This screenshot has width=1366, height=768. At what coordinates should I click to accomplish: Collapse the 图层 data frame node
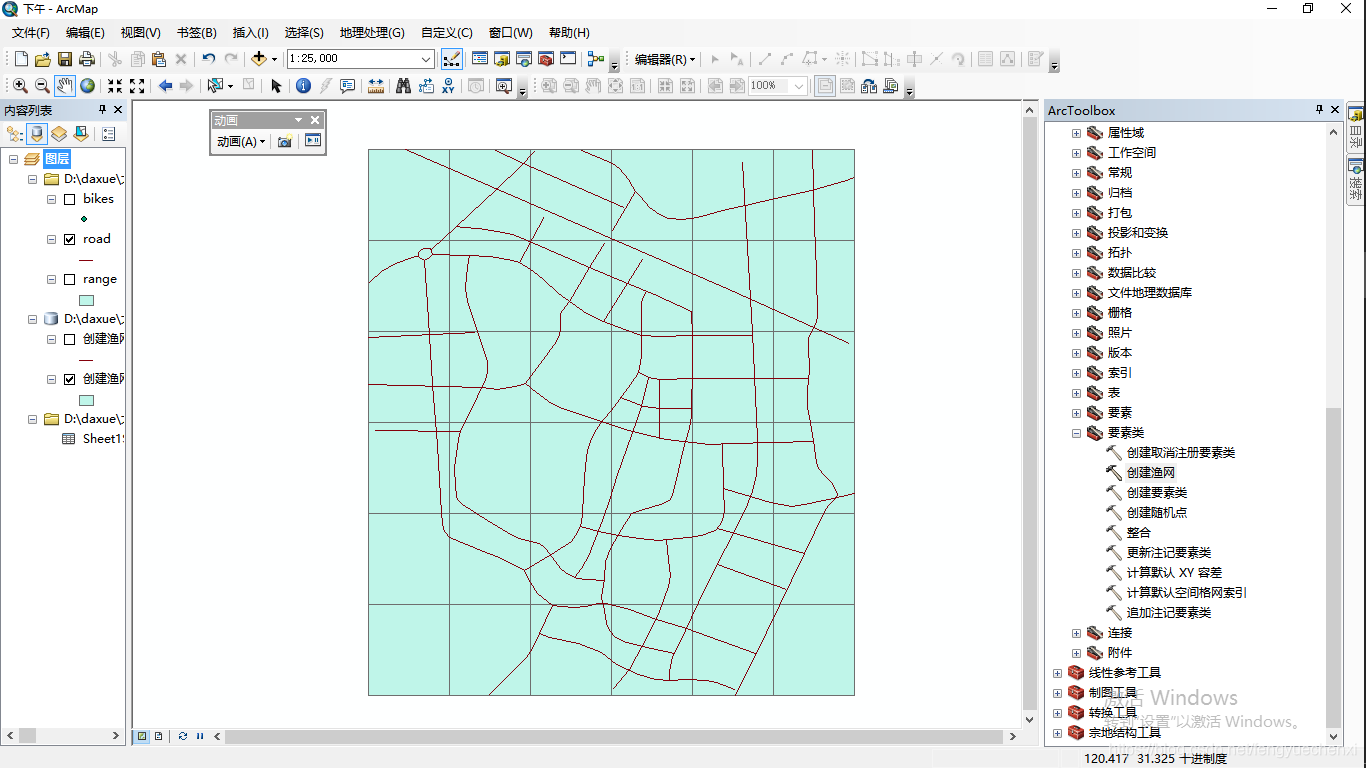[x=13, y=159]
